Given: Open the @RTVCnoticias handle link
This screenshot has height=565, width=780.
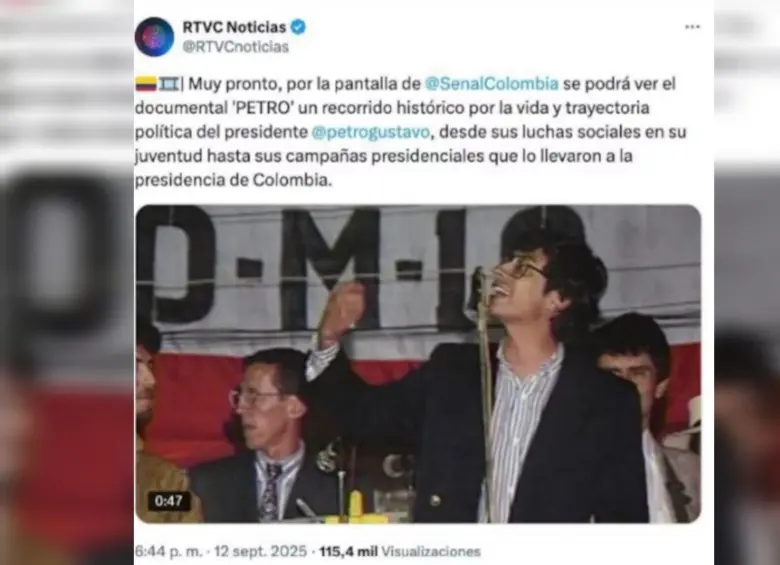Looking at the screenshot, I should click(x=236, y=47).
